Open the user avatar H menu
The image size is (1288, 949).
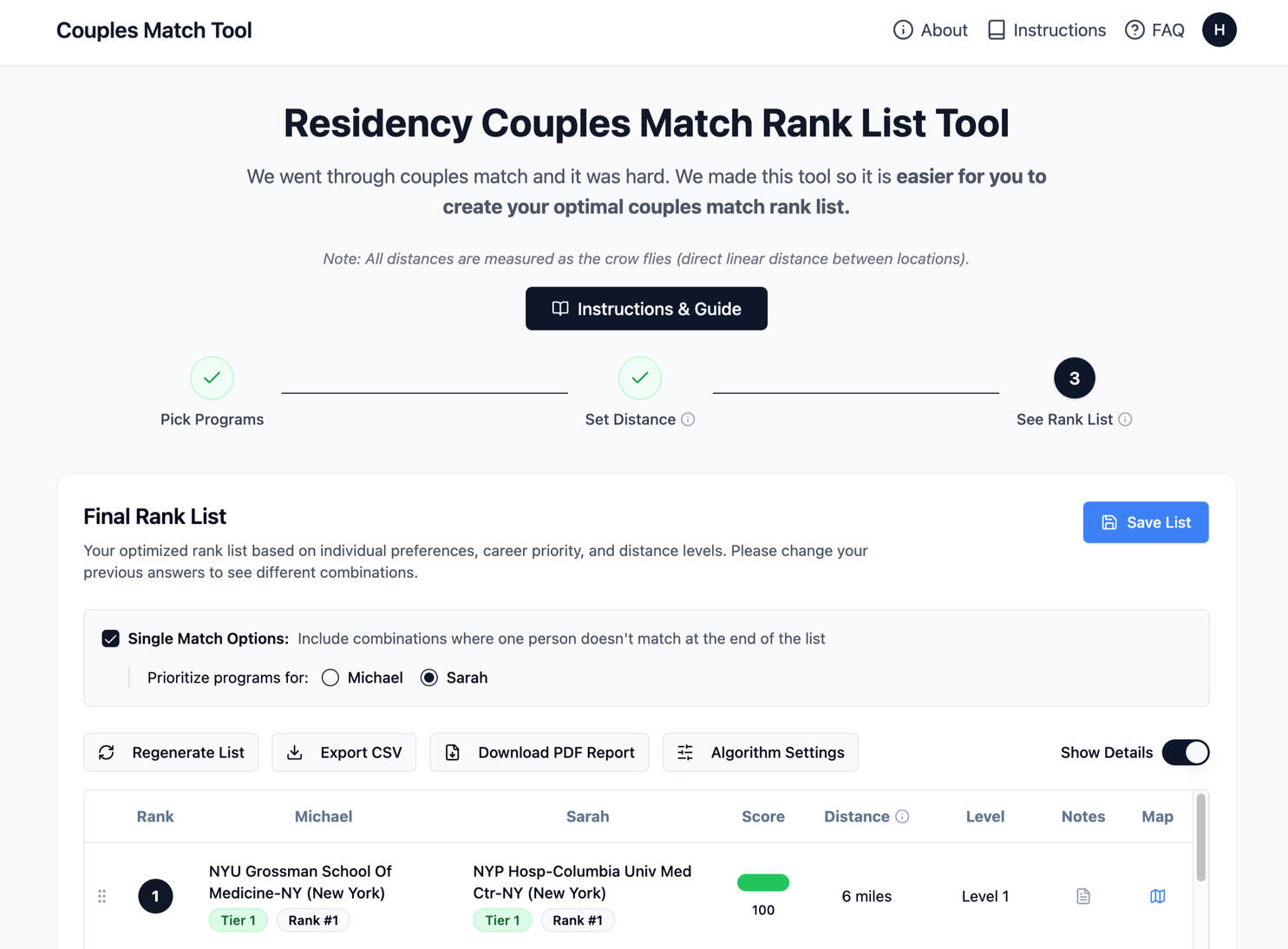pos(1219,30)
